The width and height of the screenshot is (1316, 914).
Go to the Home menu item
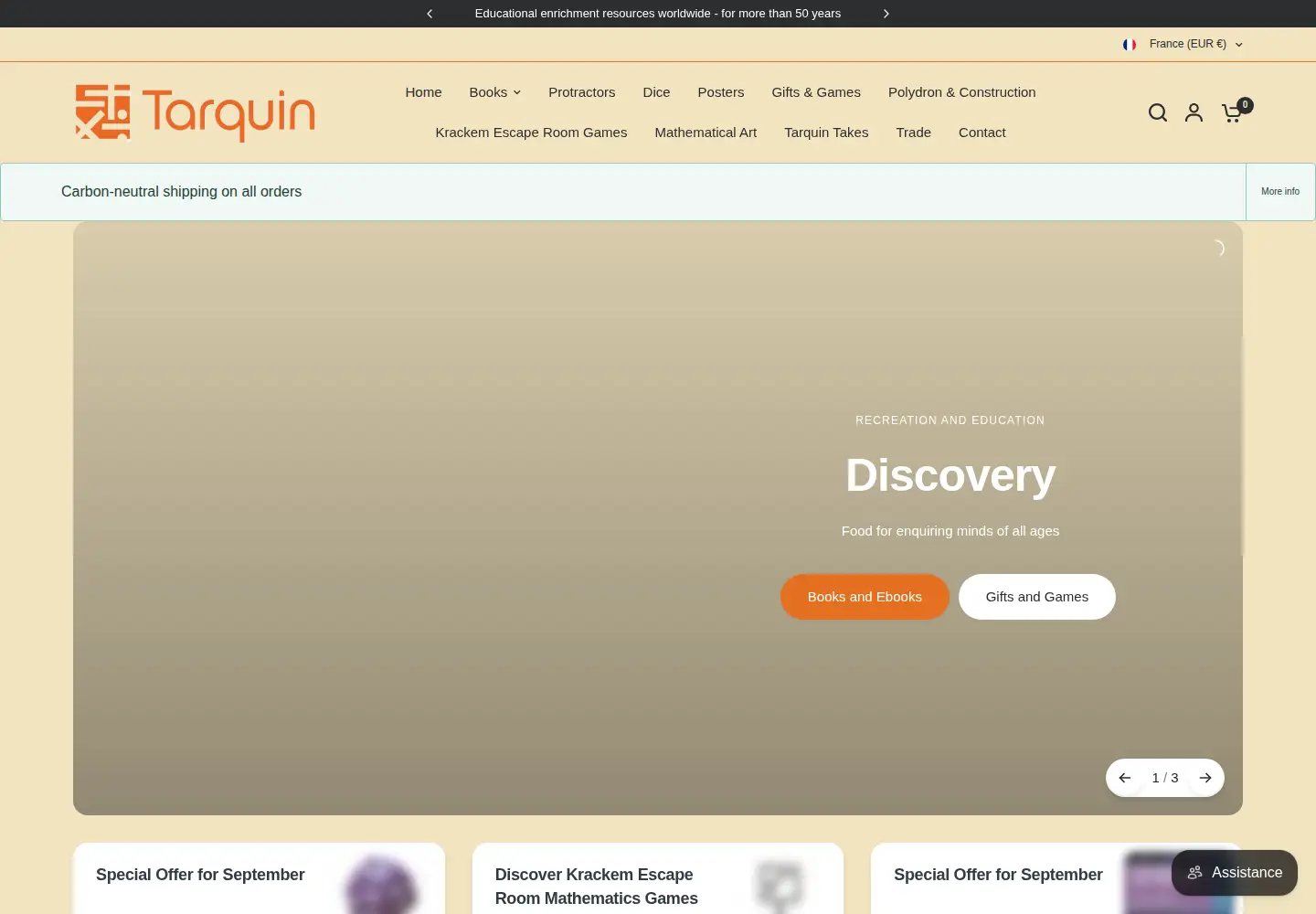(424, 92)
